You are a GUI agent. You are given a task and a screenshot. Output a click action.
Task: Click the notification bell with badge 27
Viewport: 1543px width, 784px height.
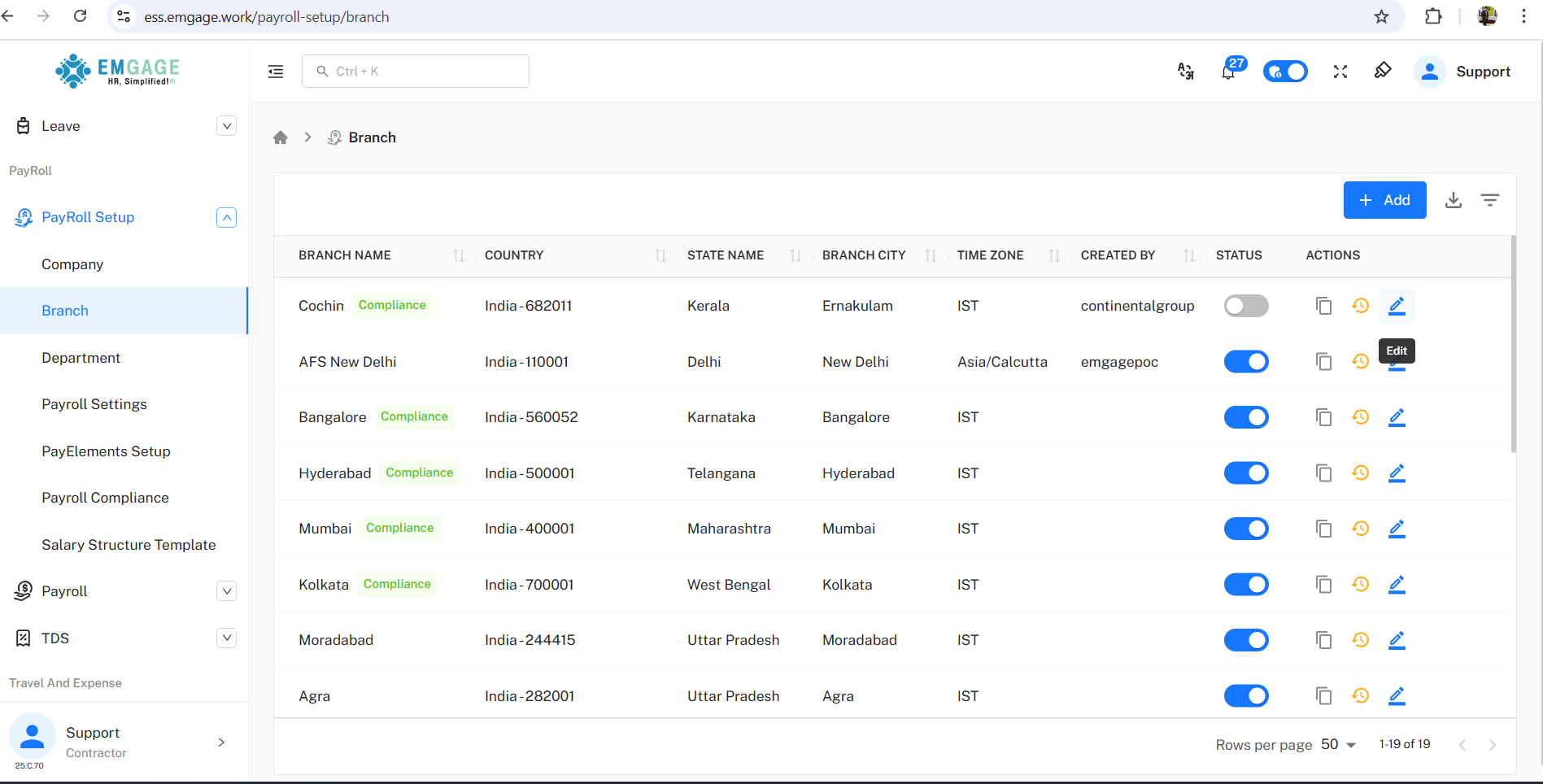1228,72
